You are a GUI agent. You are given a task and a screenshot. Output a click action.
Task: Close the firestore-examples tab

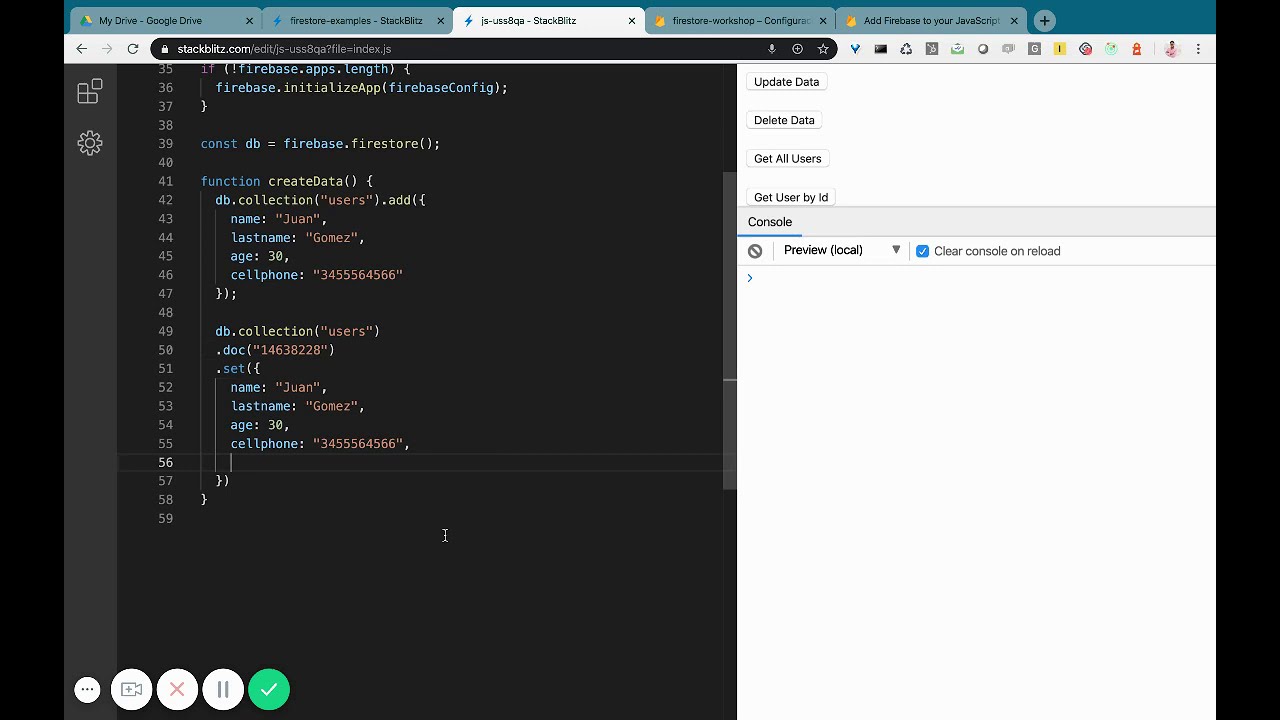click(440, 21)
